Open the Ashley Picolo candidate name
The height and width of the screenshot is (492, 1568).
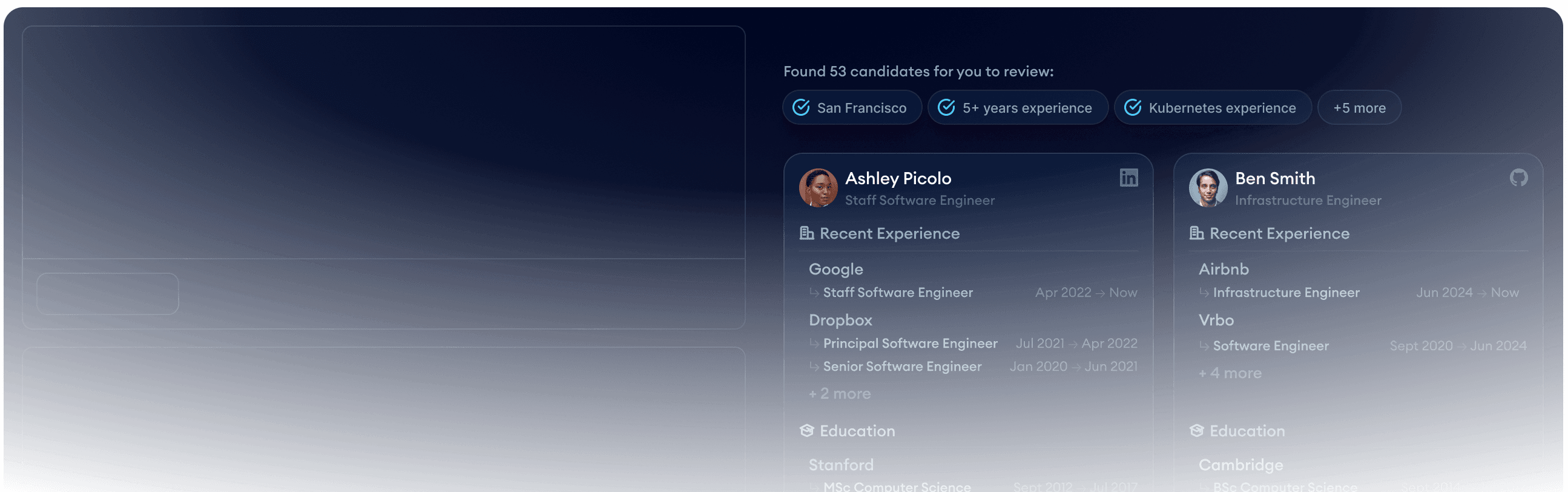(898, 178)
